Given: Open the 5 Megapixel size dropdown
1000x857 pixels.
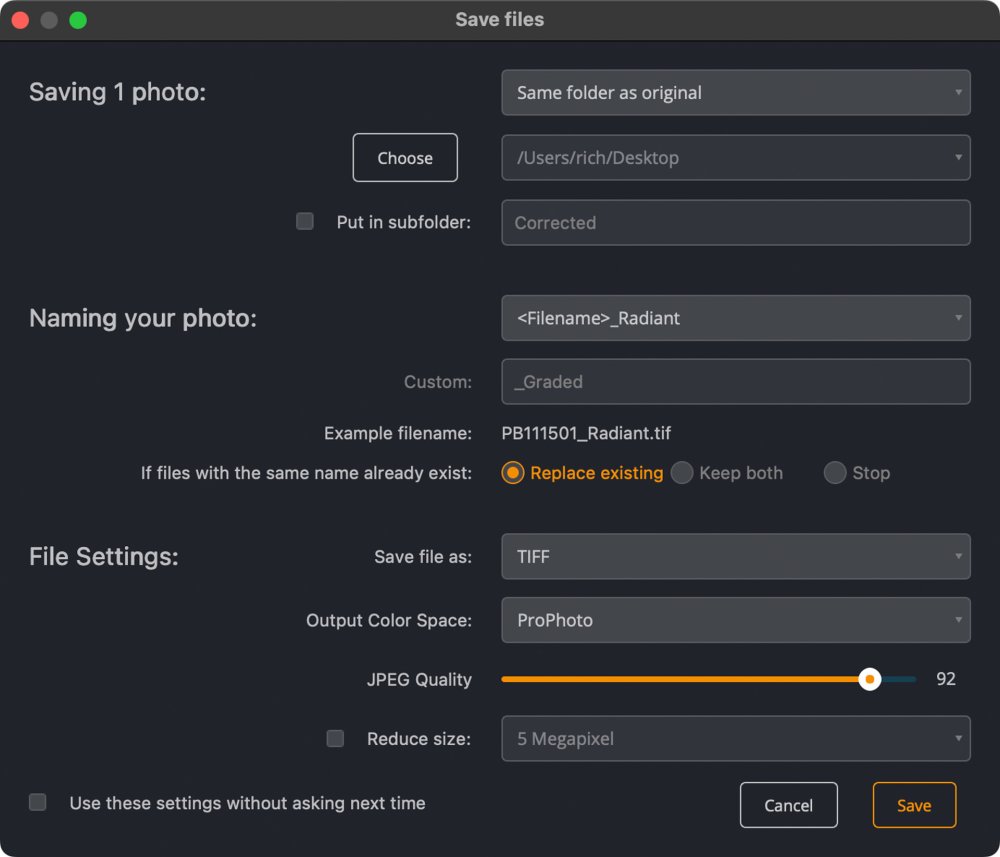Looking at the screenshot, I should click(x=735, y=739).
